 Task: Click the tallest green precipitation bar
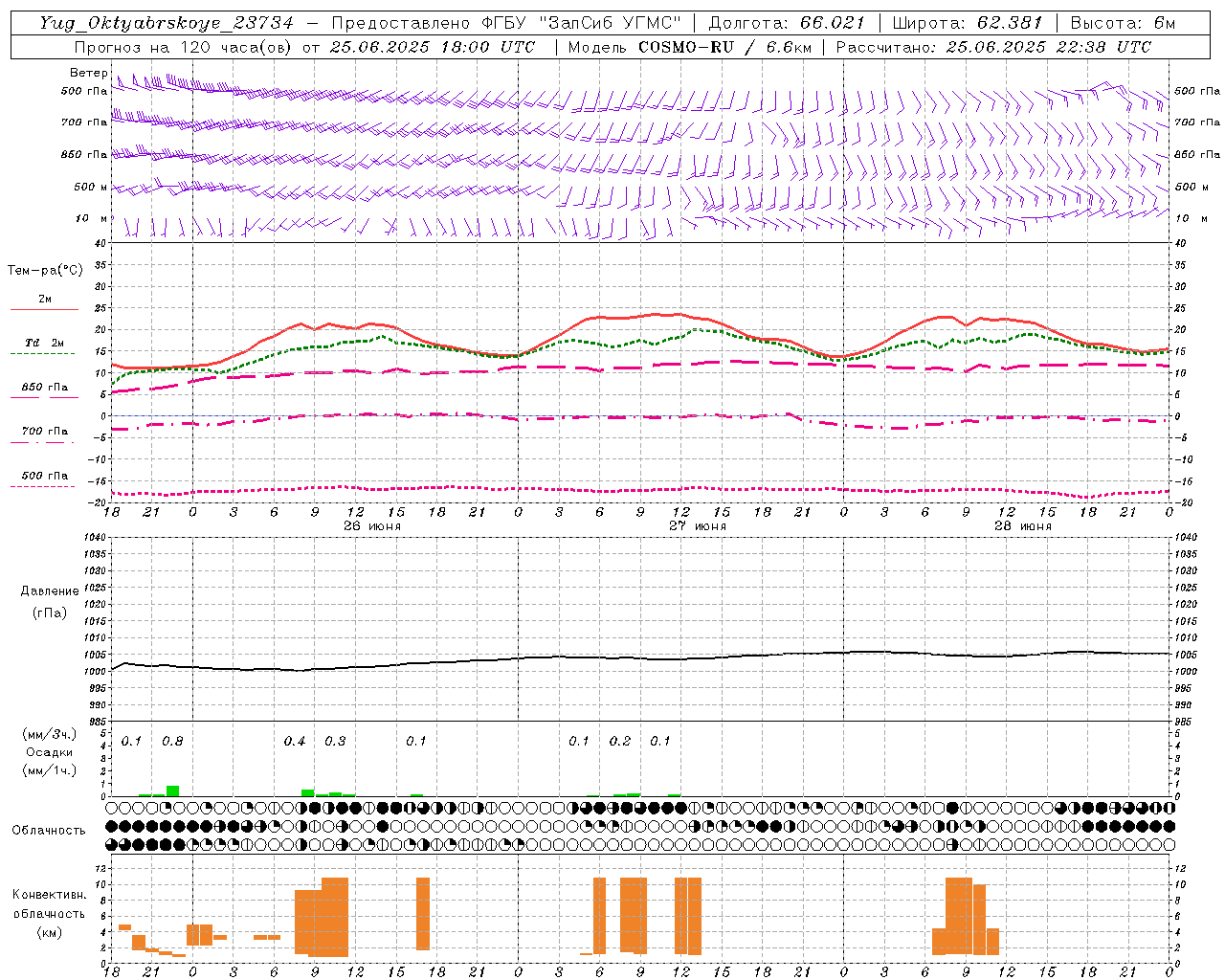tap(172, 791)
